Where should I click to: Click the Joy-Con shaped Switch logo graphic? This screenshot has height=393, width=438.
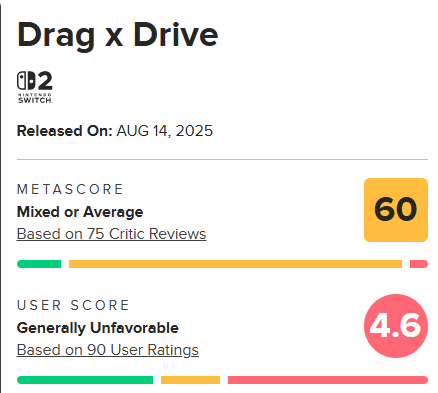pos(26,80)
